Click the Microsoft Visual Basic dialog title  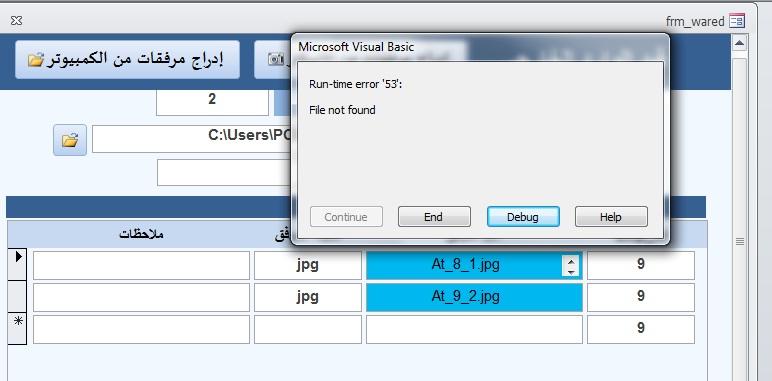coord(356,47)
